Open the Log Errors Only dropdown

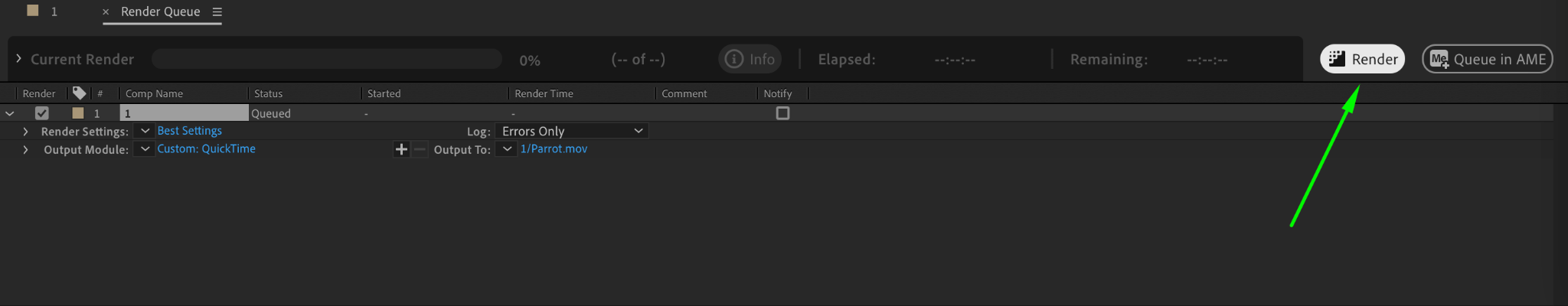(572, 131)
